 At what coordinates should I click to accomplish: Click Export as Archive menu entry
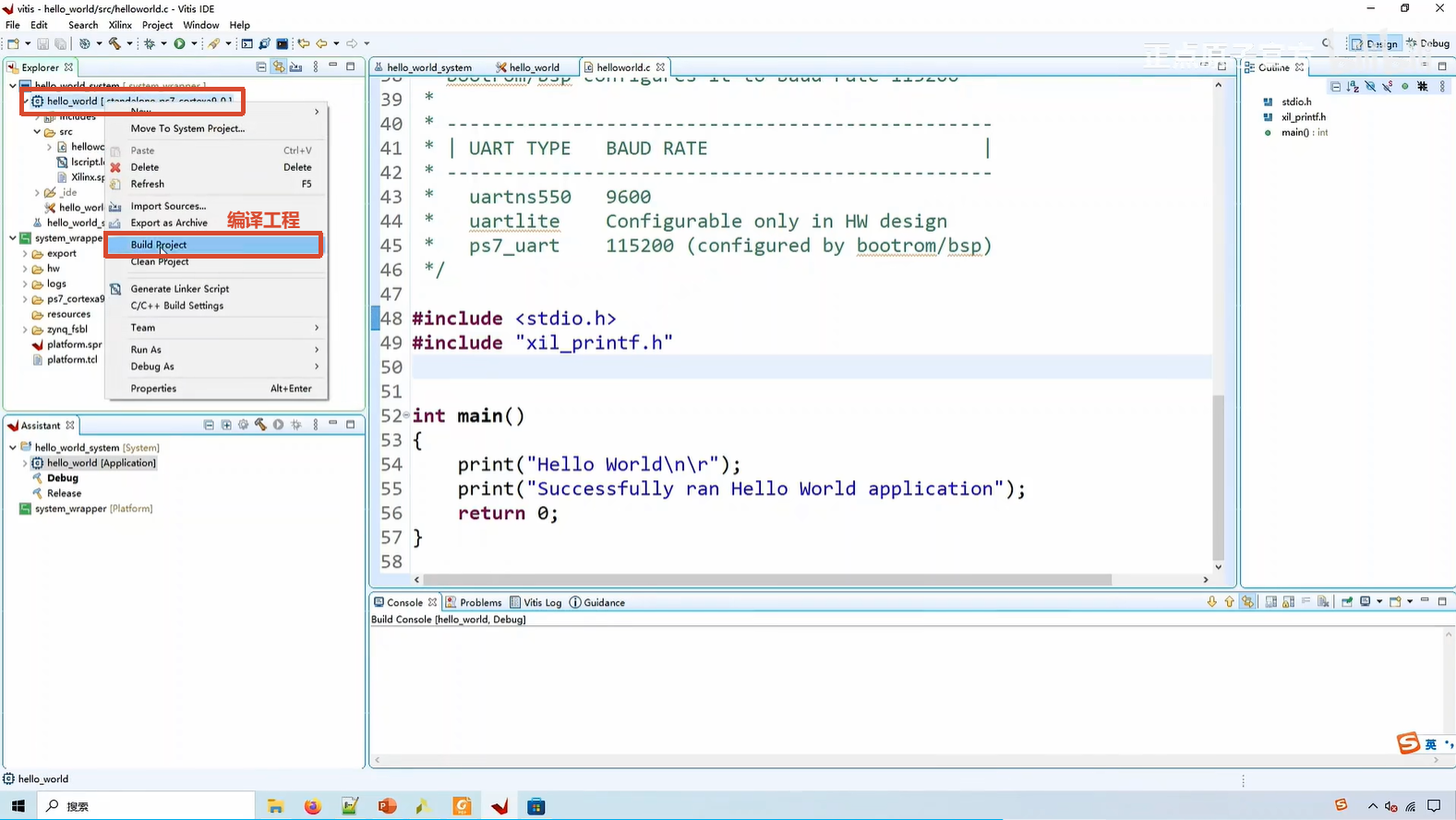[169, 223]
